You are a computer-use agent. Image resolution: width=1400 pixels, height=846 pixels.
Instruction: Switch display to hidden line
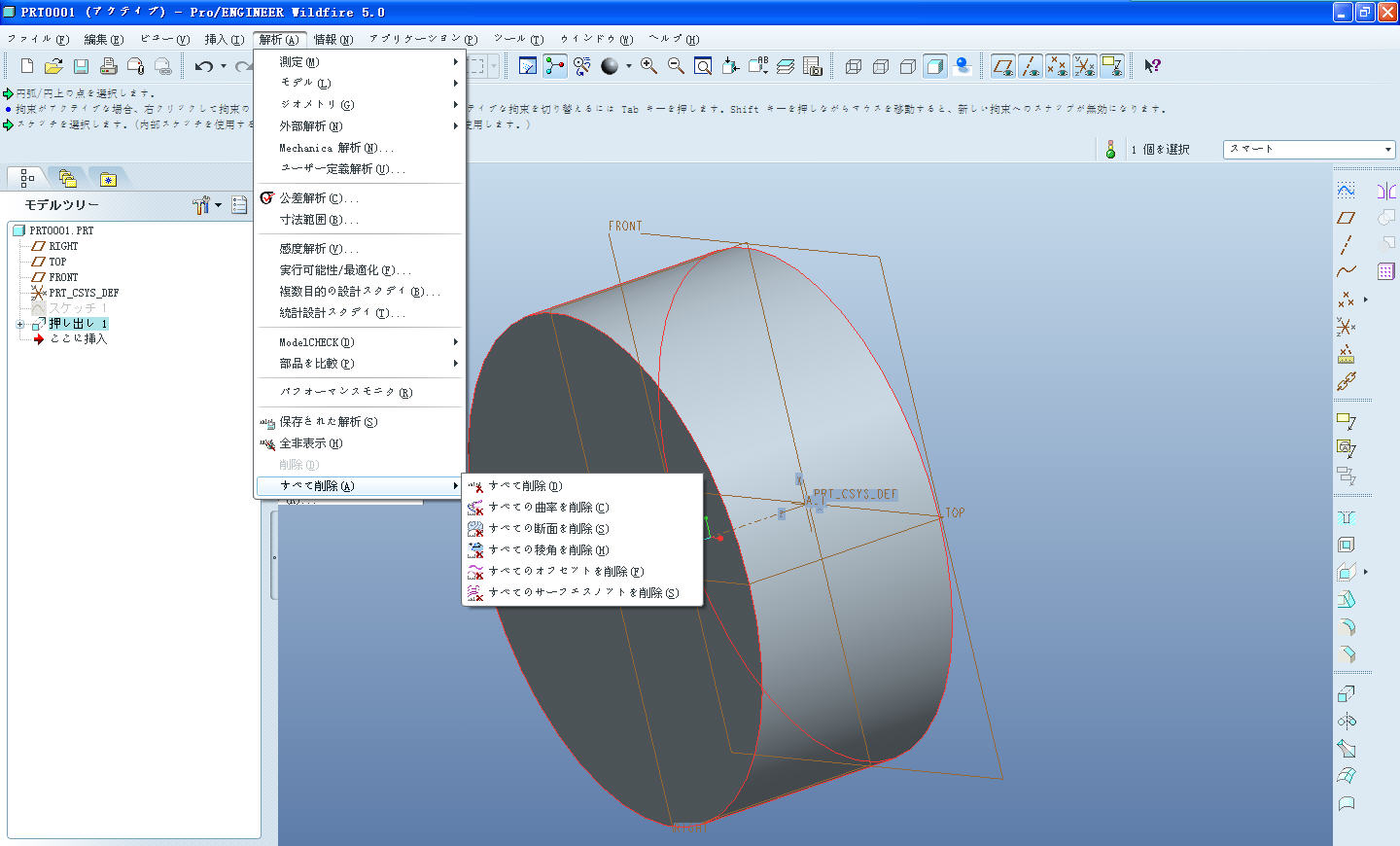tap(881, 66)
